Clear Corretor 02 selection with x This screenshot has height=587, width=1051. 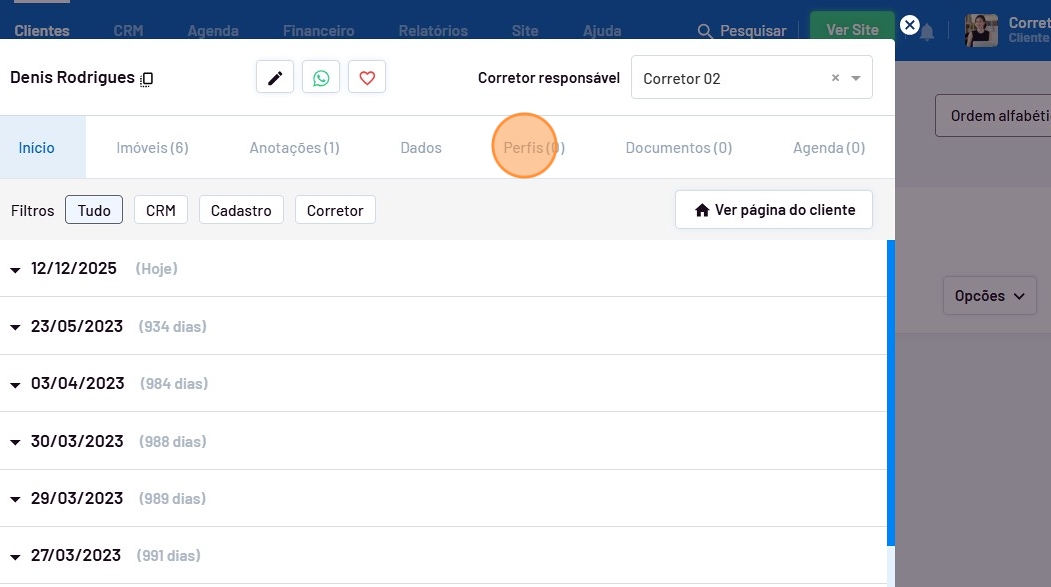click(835, 78)
